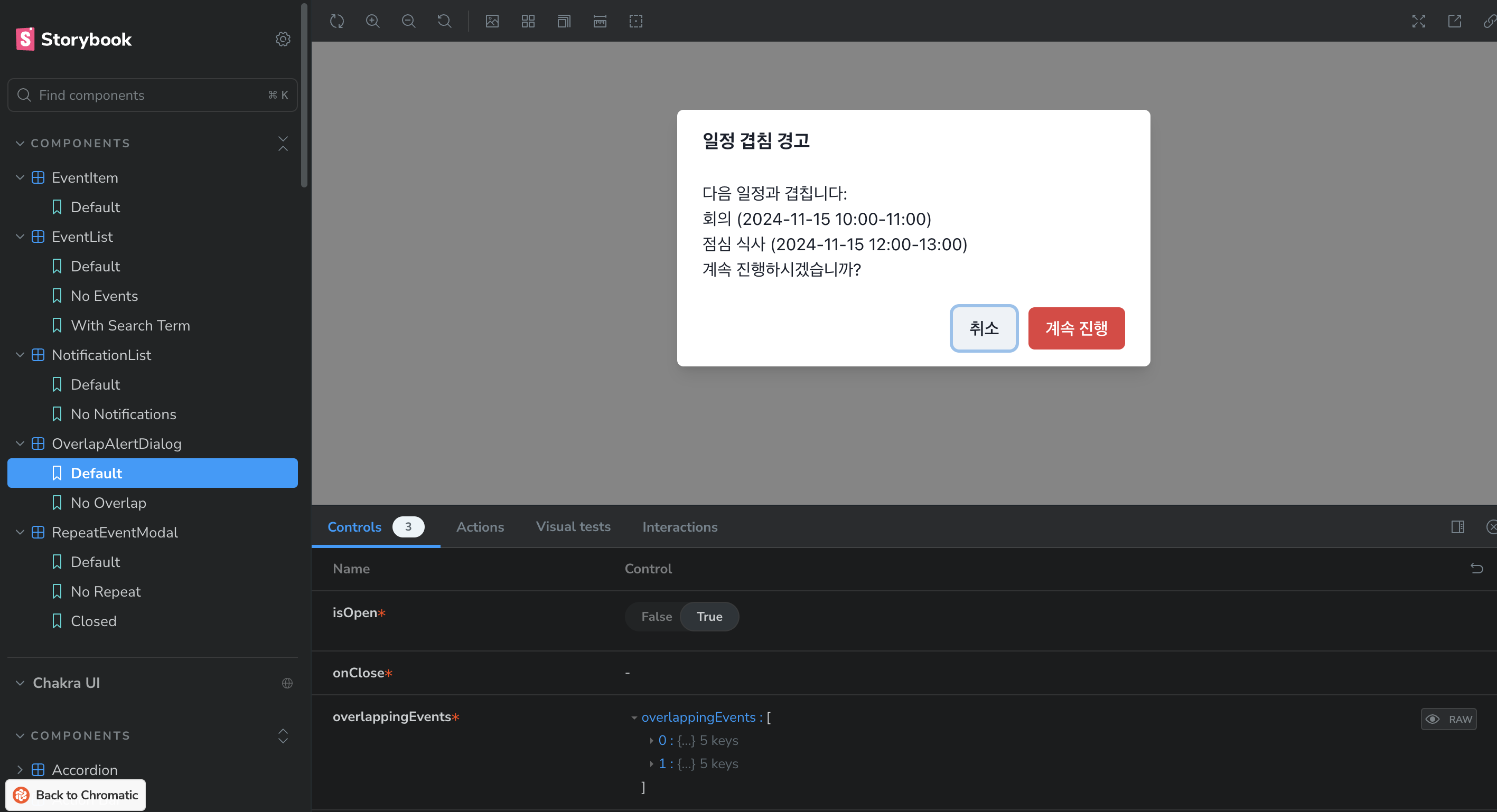Expand the Accordion component node
Image resolution: width=1497 pixels, height=812 pixels.
tap(20, 770)
